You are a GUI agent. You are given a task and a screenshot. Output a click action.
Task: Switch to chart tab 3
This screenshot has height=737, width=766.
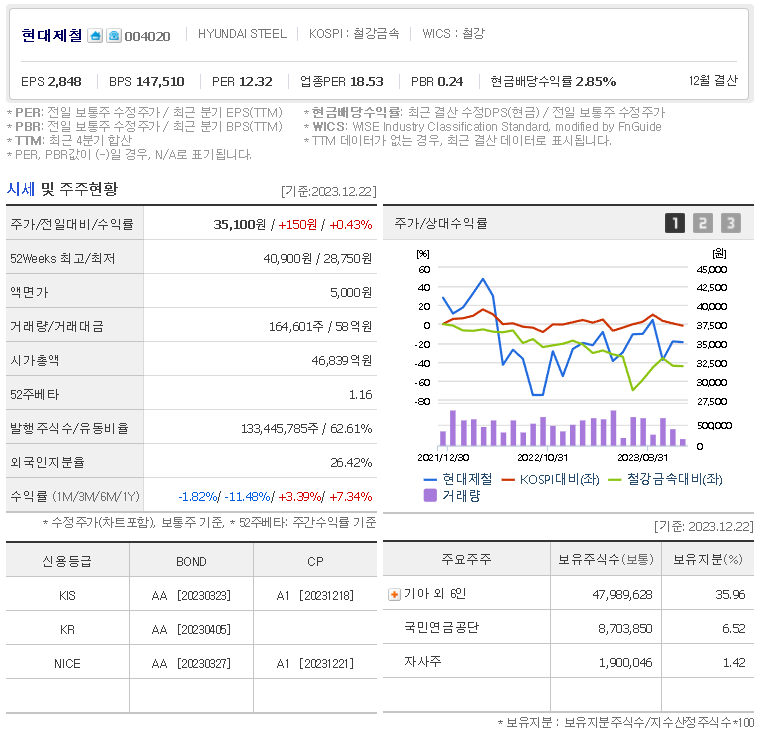point(731,223)
